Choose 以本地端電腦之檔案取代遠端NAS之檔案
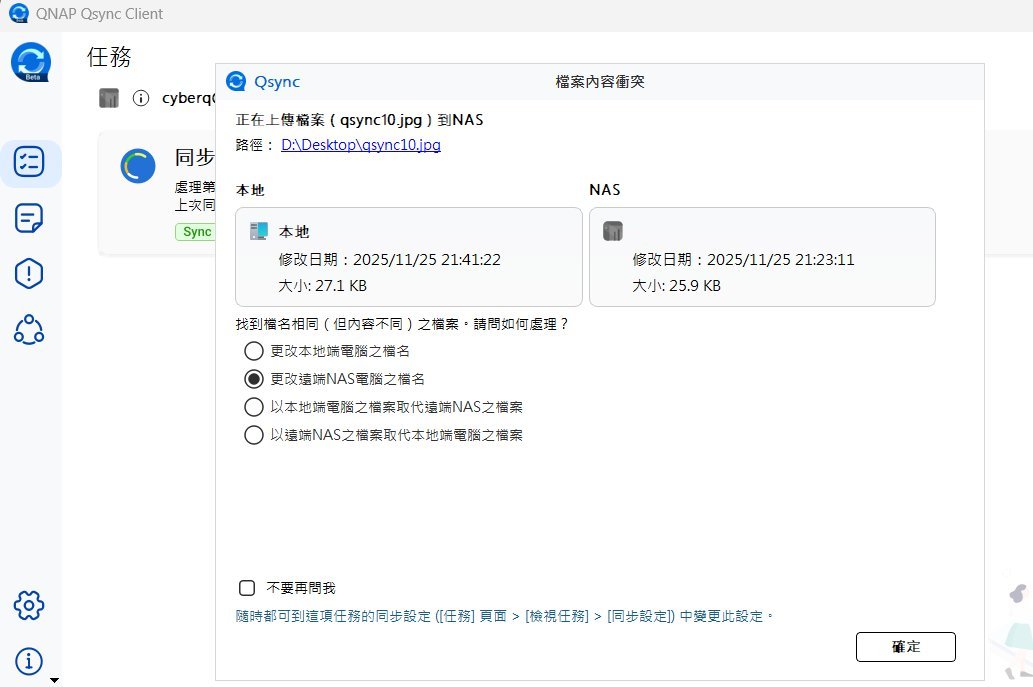This screenshot has width=1033, height=687. tap(254, 407)
